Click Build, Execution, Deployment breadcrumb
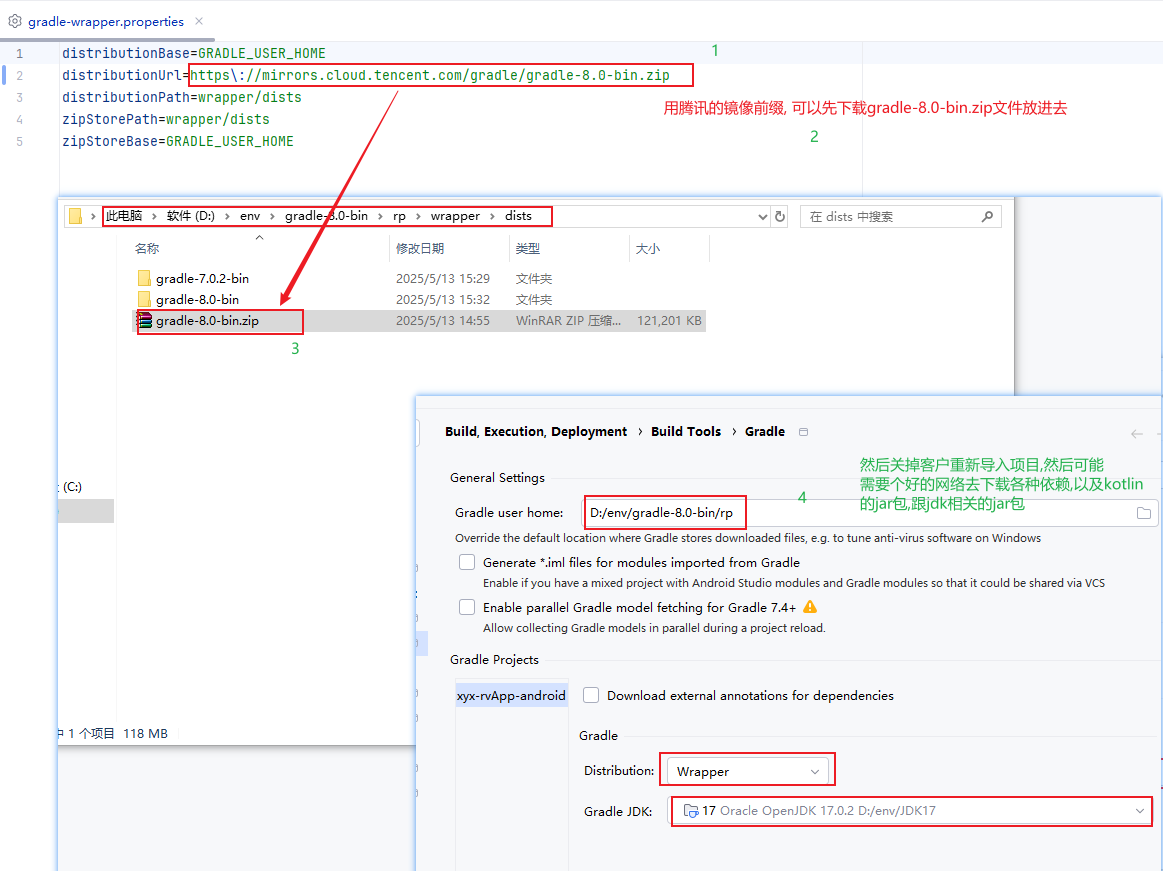The image size is (1163, 871). pyautogui.click(x=536, y=432)
